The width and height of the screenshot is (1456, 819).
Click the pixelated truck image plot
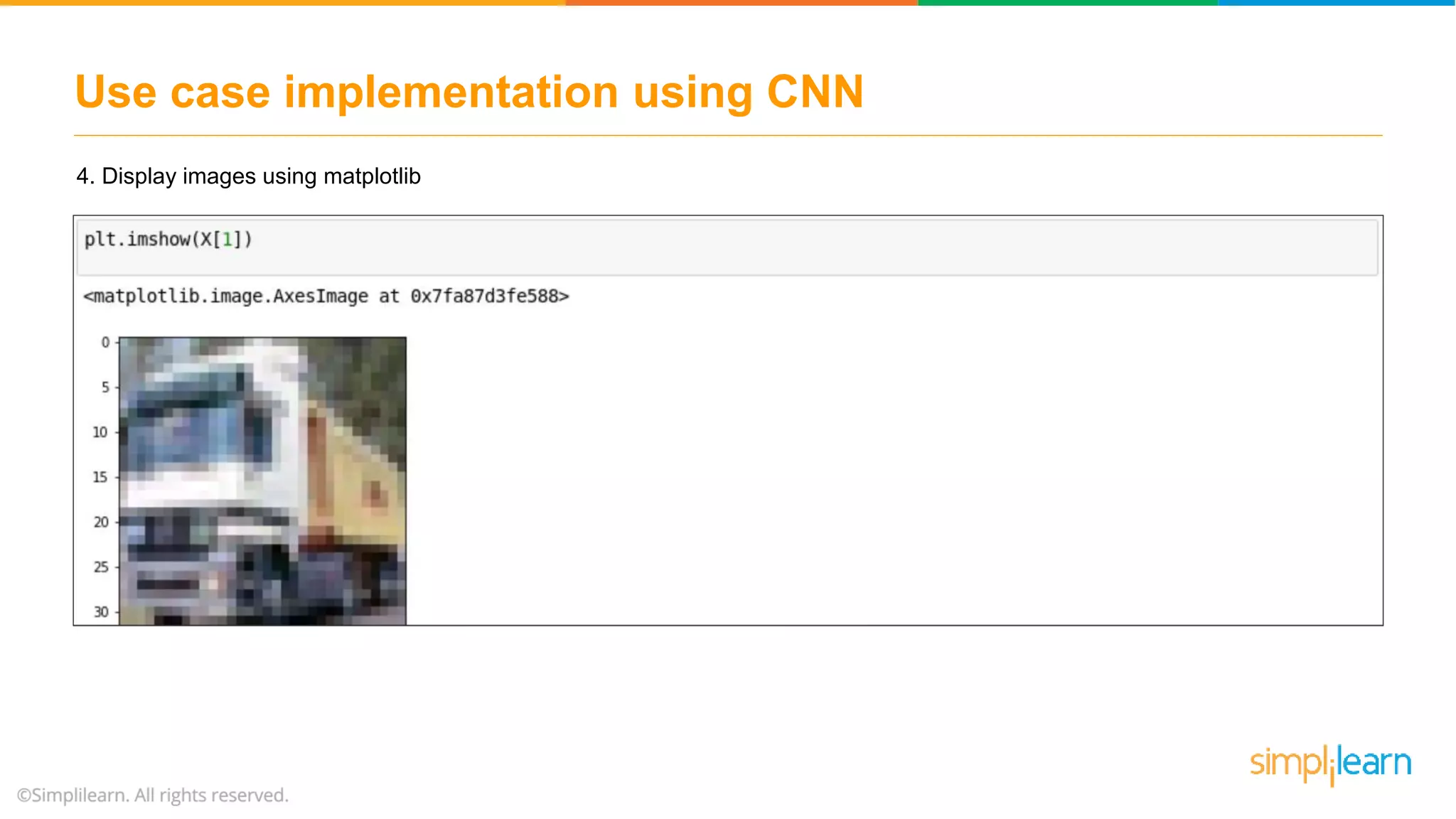262,481
